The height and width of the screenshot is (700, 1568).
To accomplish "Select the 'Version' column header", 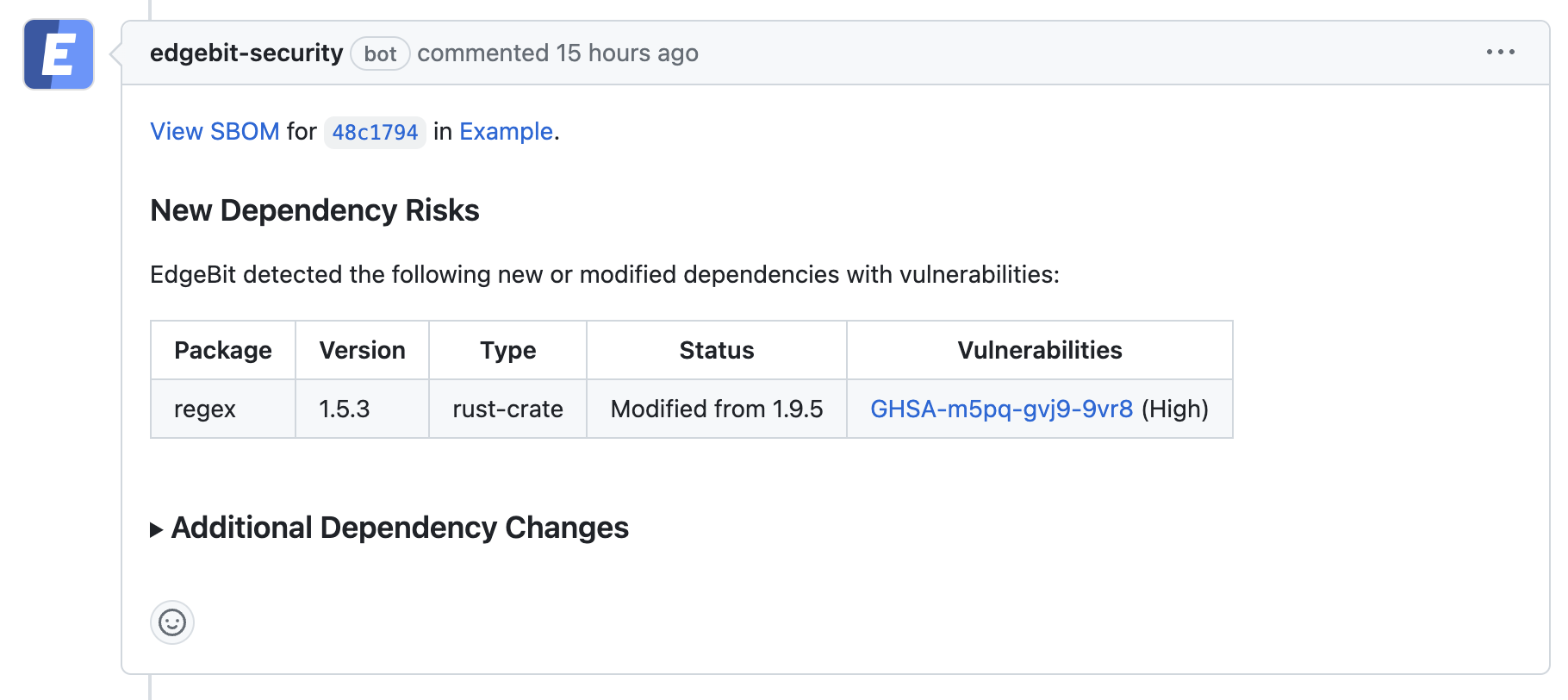I will 362,350.
